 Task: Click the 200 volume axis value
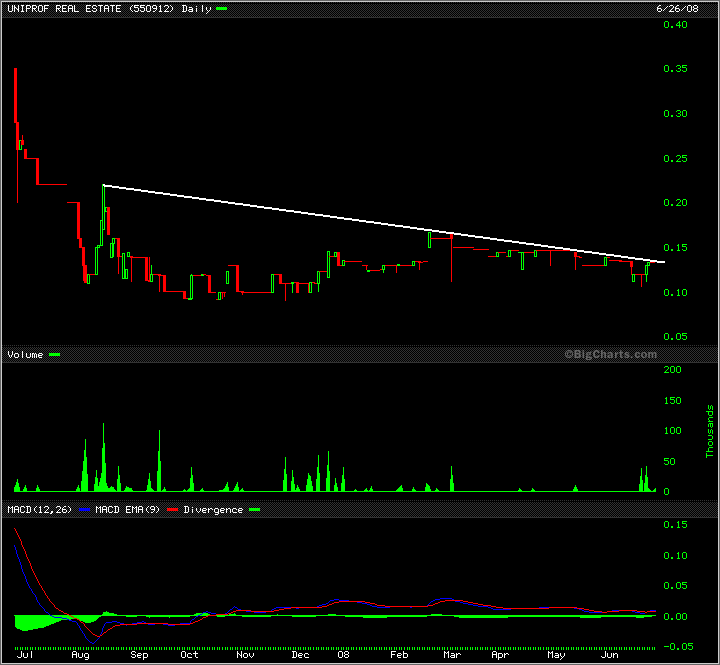[x=673, y=370]
